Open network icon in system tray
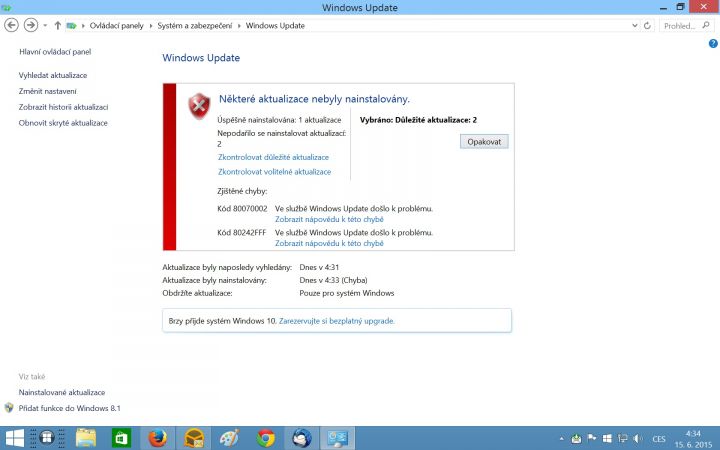The width and height of the screenshot is (720, 450). (623, 439)
